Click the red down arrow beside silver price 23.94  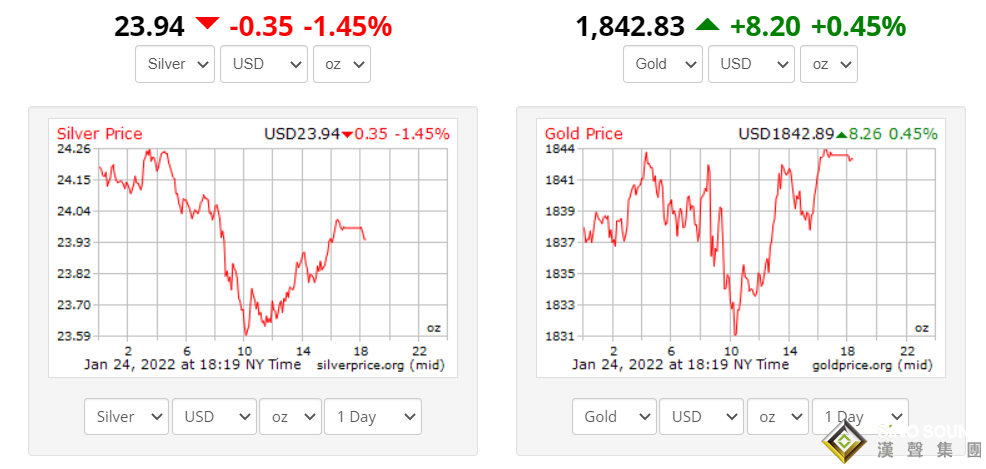[207, 24]
